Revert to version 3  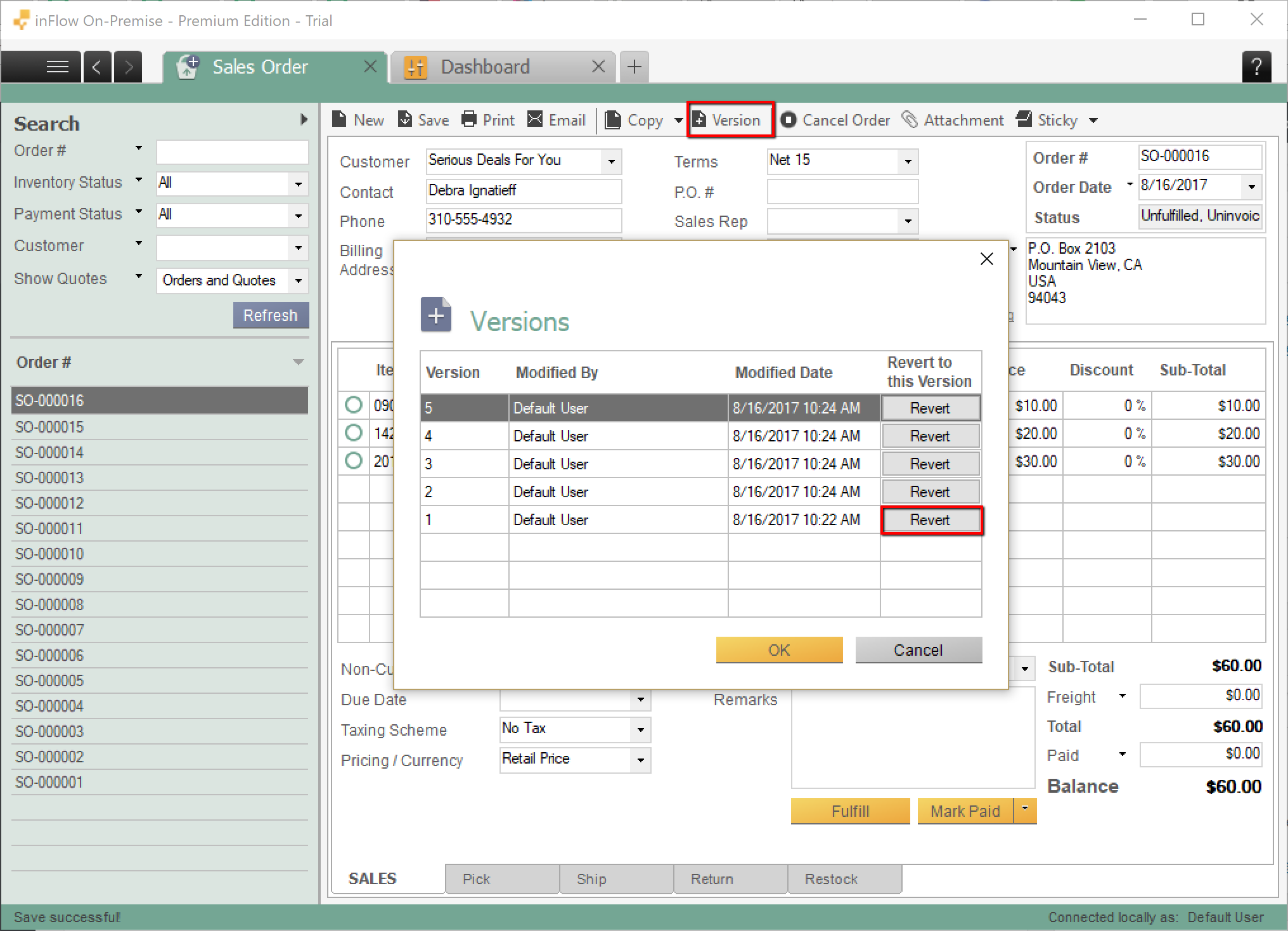pyautogui.click(x=931, y=464)
